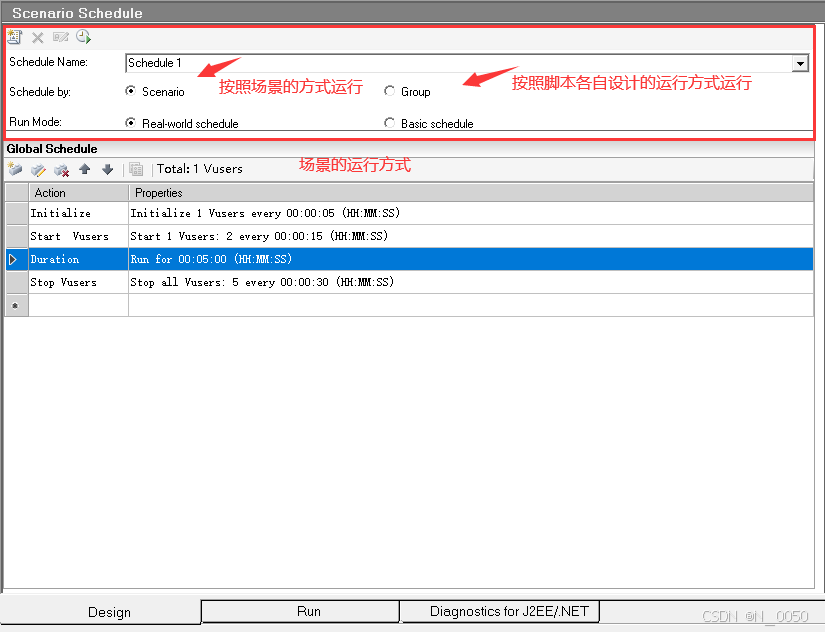Image resolution: width=825 pixels, height=632 pixels.
Task: Move action down with arrow icon
Action: pyautogui.click(x=107, y=169)
